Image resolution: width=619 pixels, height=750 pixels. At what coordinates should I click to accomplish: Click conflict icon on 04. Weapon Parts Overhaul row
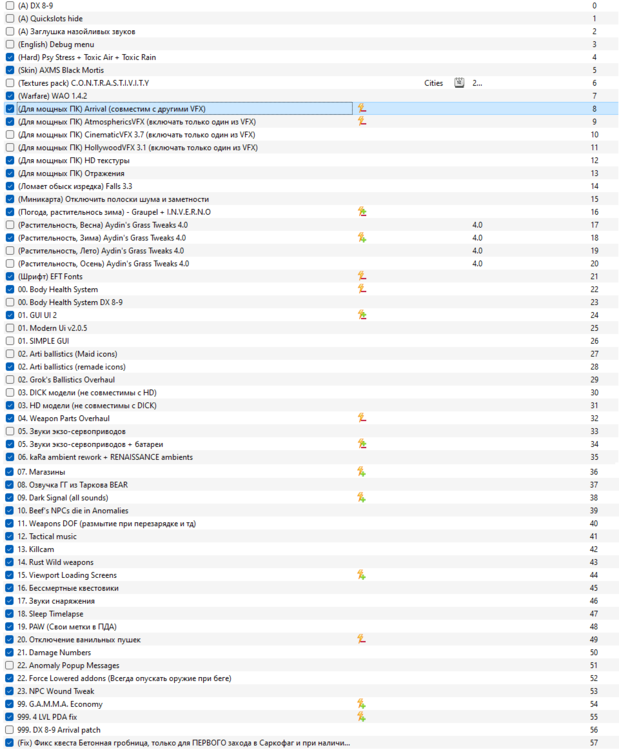(x=362, y=419)
